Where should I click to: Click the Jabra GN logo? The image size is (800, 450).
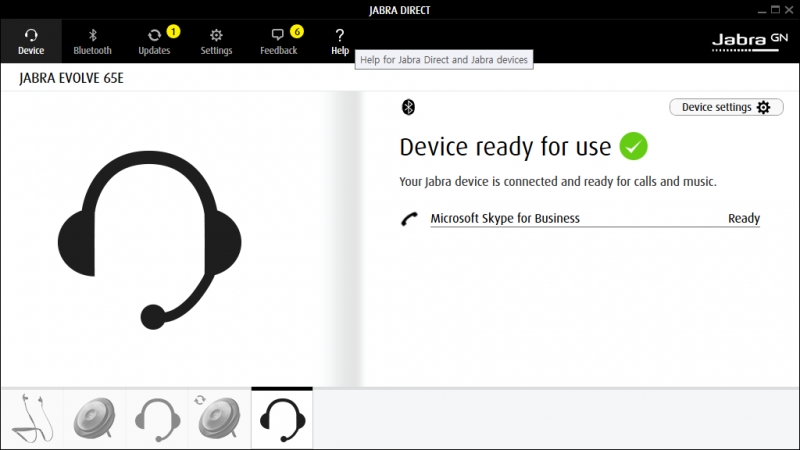point(749,42)
